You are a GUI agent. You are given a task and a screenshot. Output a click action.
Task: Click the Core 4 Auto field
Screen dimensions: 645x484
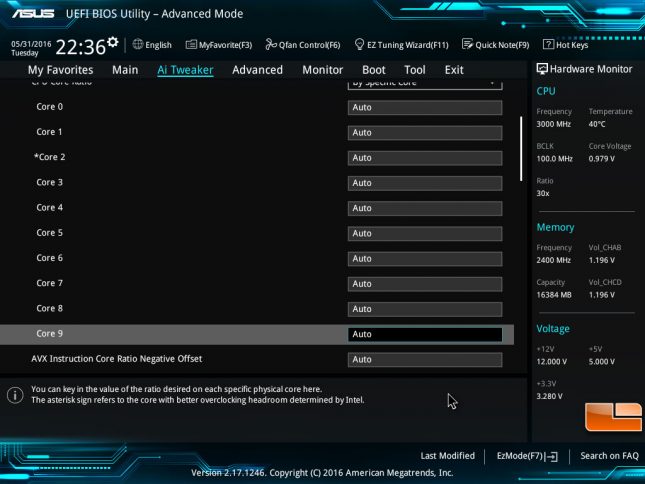[425, 208]
